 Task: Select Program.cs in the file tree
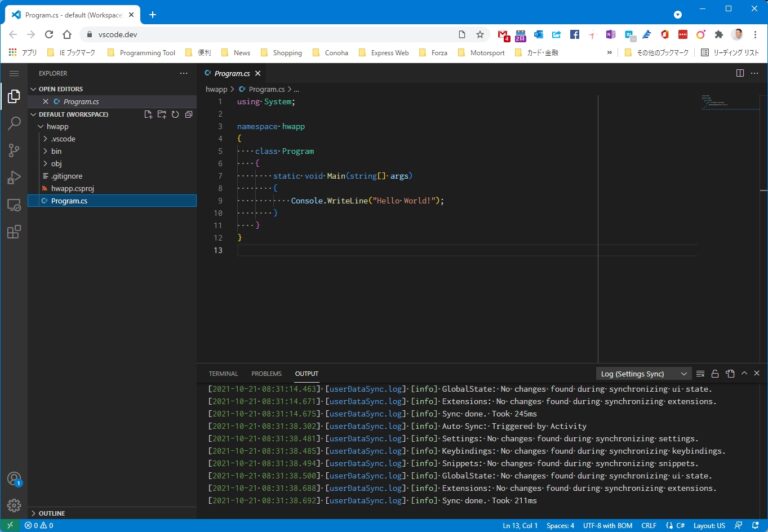[x=113, y=201]
